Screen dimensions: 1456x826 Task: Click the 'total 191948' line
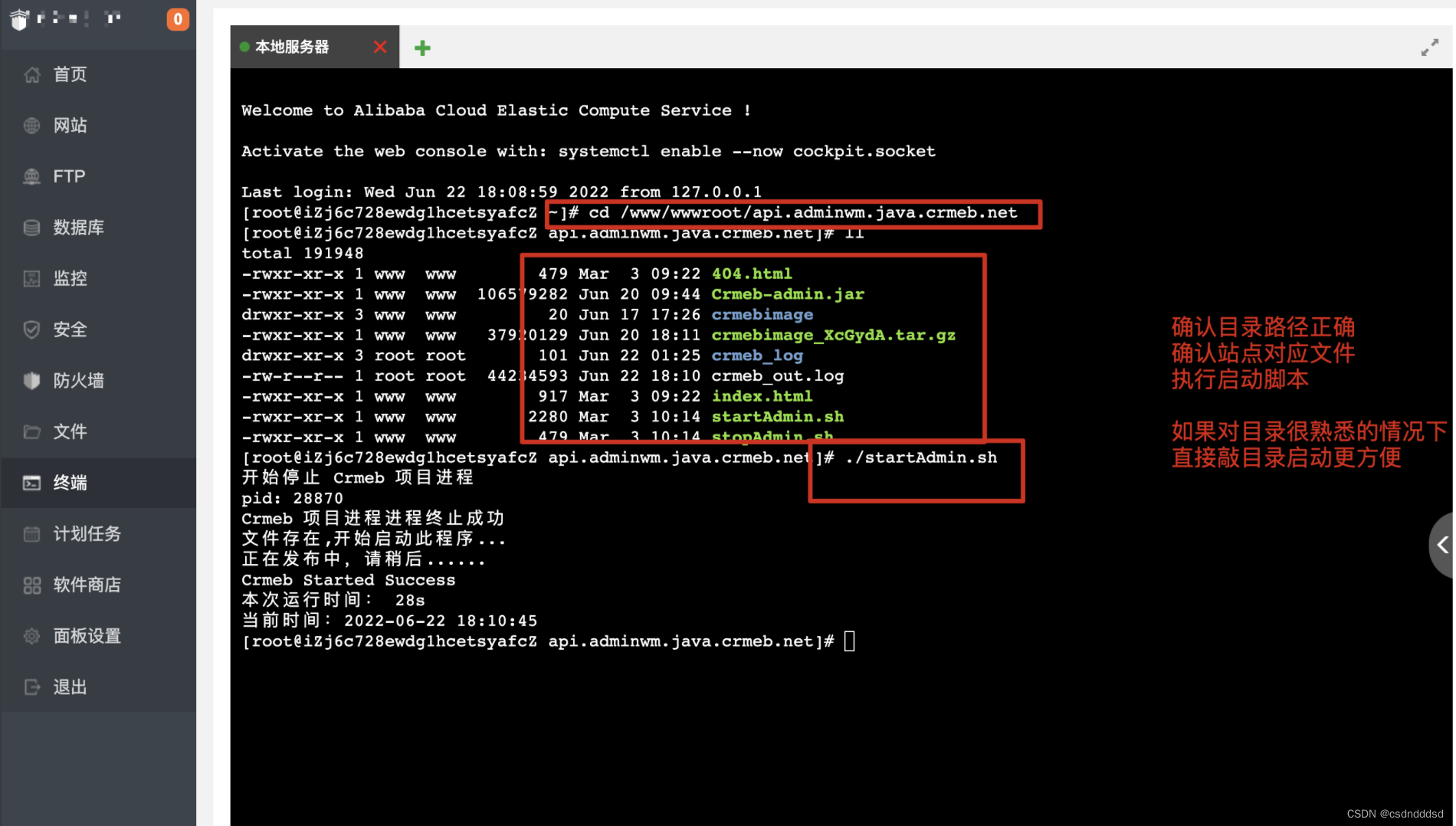tap(303, 254)
